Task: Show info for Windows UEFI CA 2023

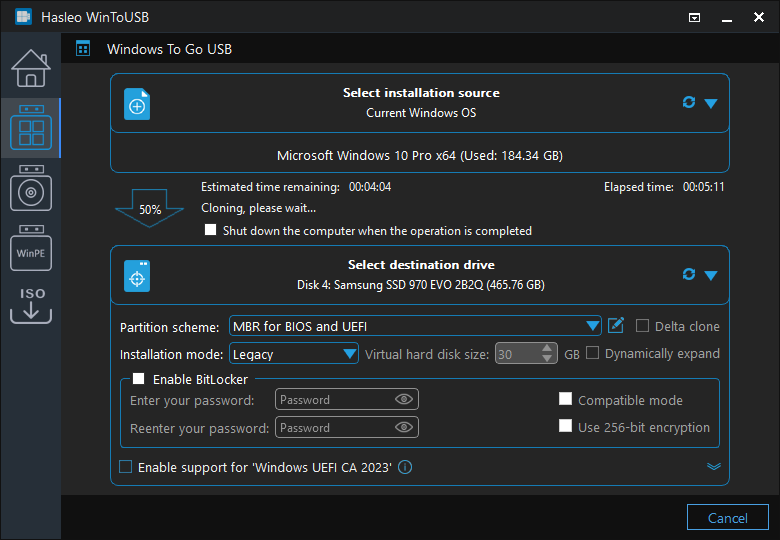Action: (x=405, y=467)
